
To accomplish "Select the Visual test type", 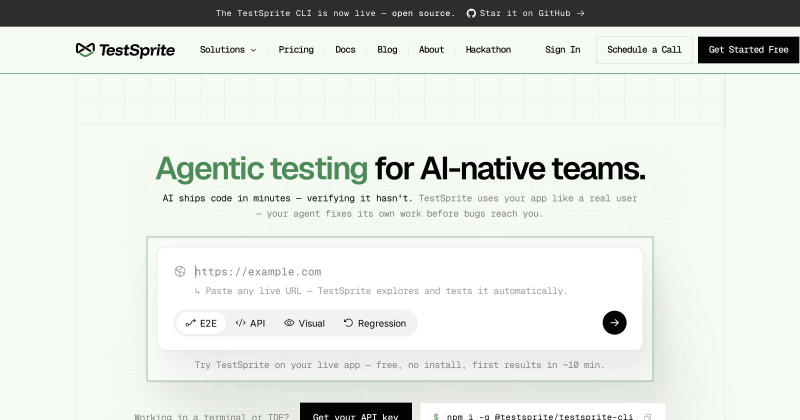I will pyautogui.click(x=305, y=323).
